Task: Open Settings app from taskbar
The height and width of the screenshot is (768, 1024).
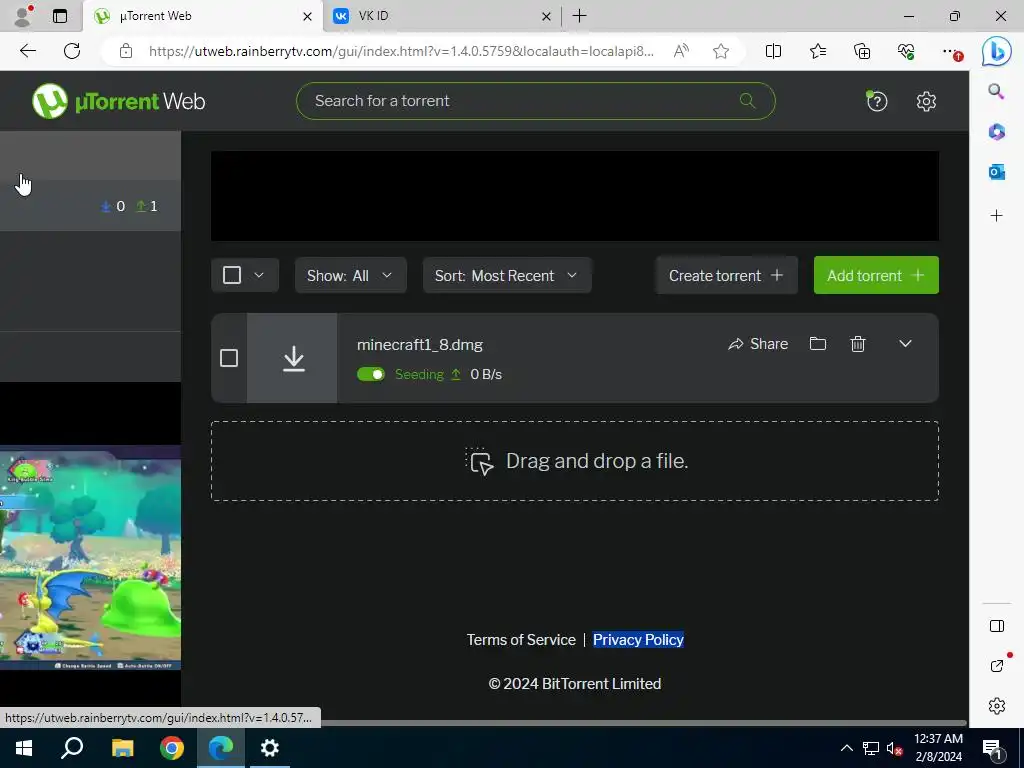Action: [x=270, y=748]
